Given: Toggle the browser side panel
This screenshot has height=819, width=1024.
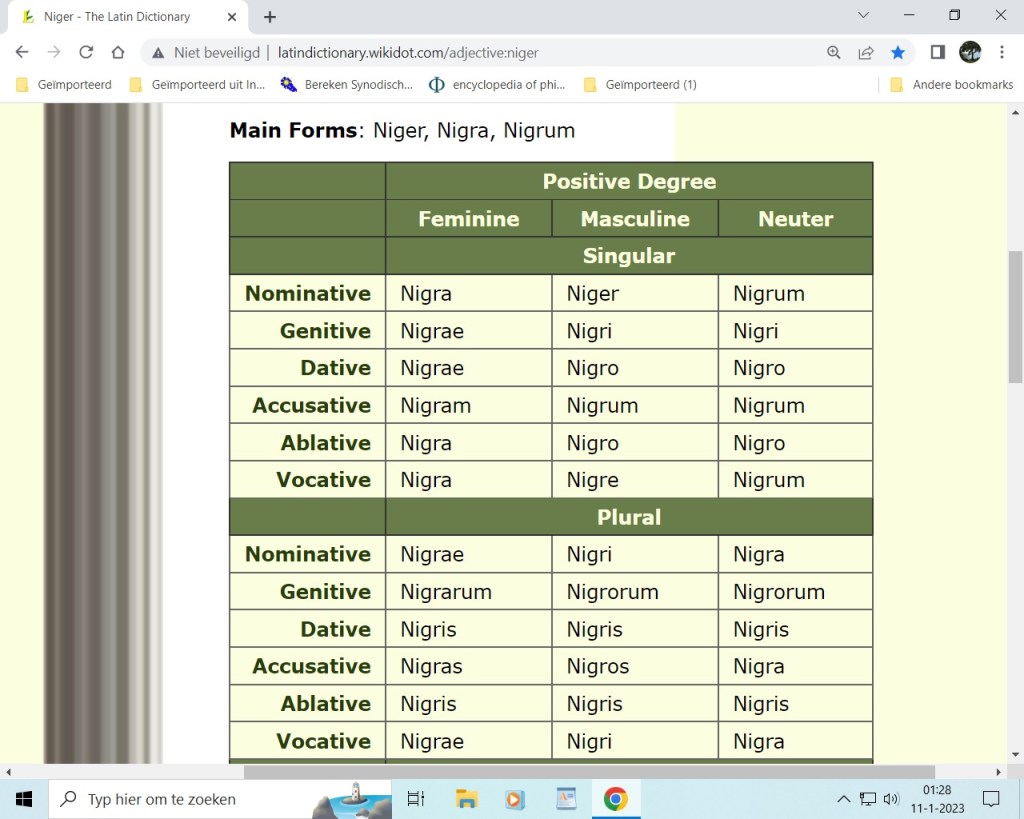Looking at the screenshot, I should coord(938,52).
